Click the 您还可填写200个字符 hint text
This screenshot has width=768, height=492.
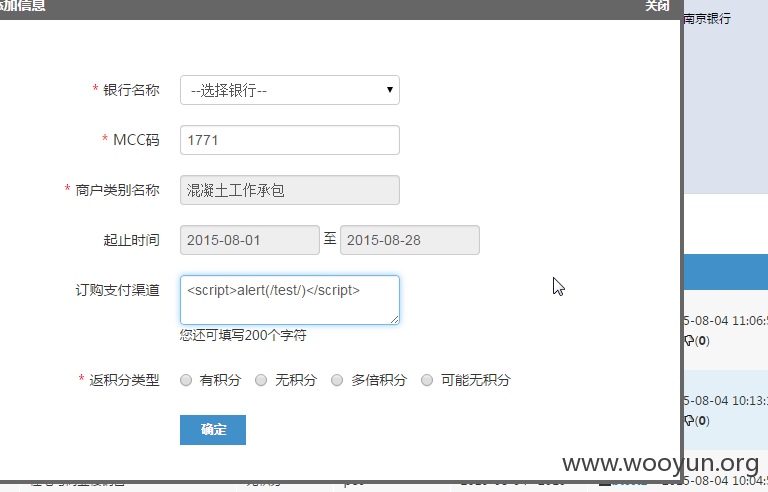243,335
